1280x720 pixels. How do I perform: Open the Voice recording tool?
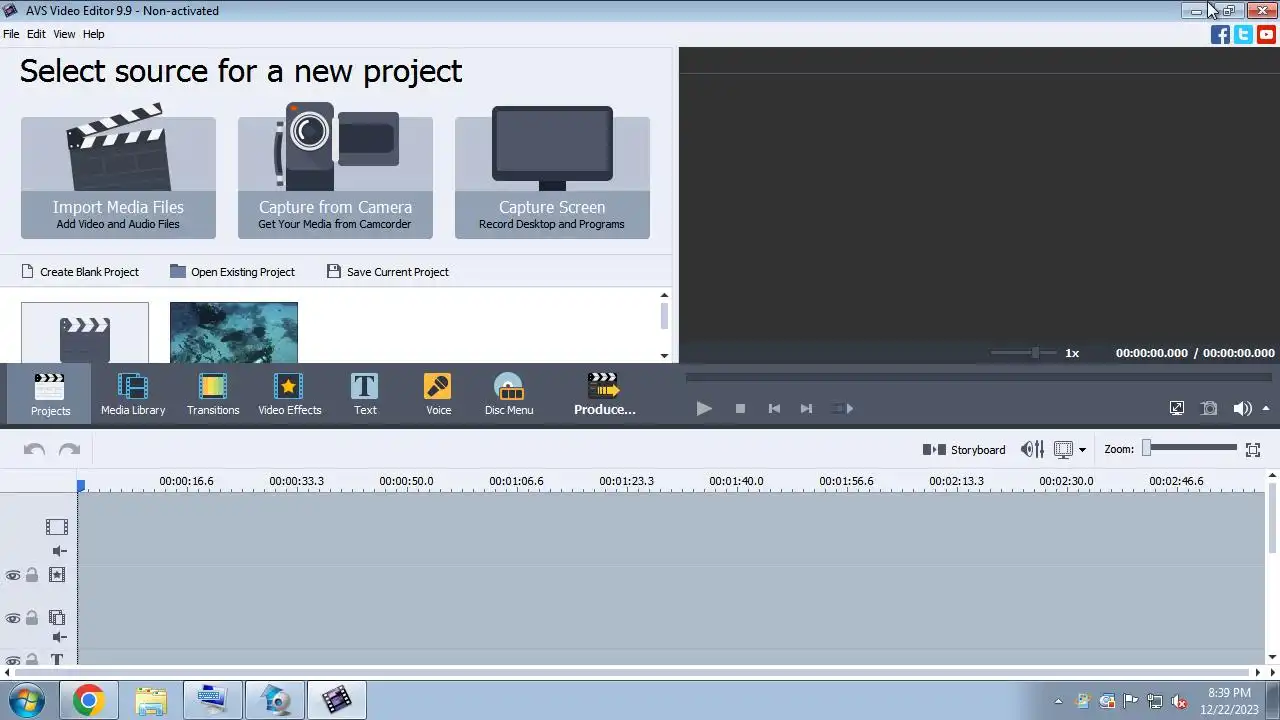(x=438, y=393)
